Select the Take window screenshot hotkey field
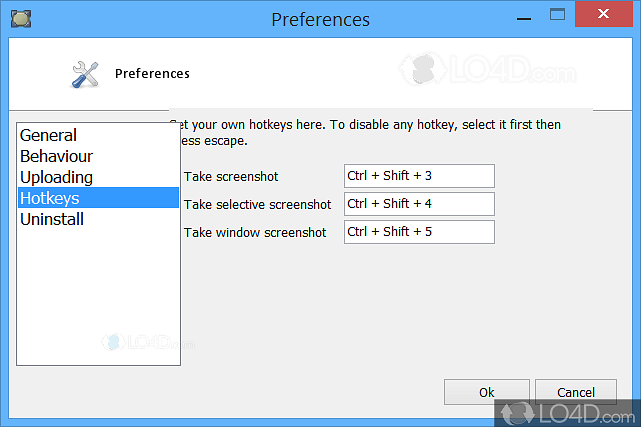The width and height of the screenshot is (641, 427). [419, 232]
